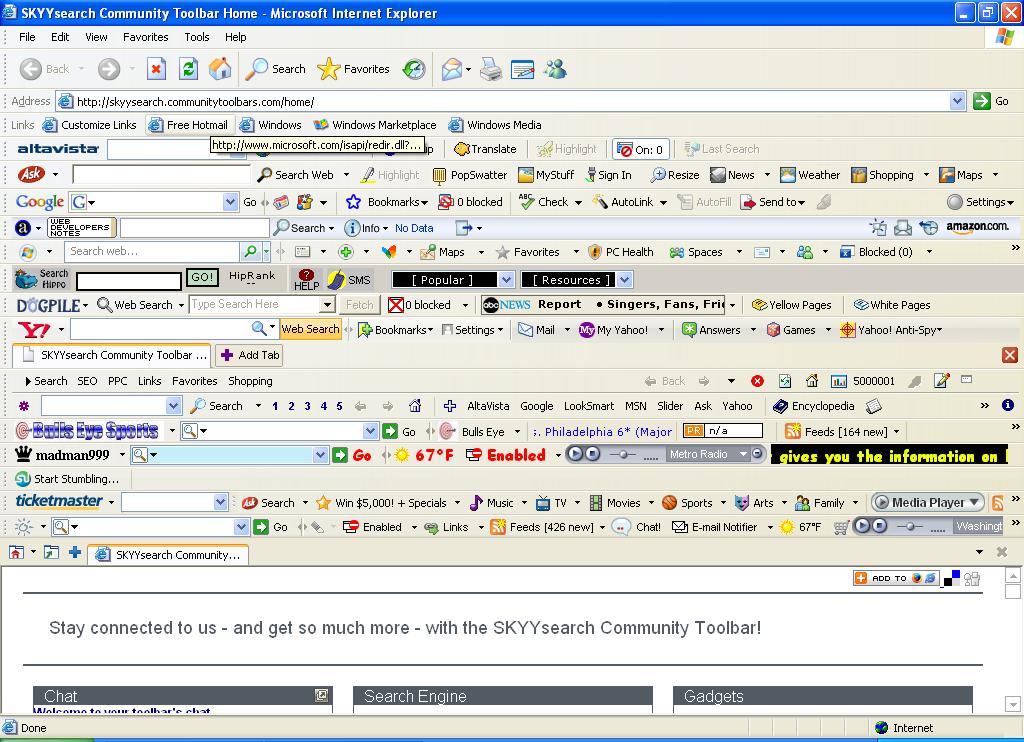The image size is (1024, 742).
Task: Toggle Enabled popup blocker on bottom toolbar
Action: 373,526
